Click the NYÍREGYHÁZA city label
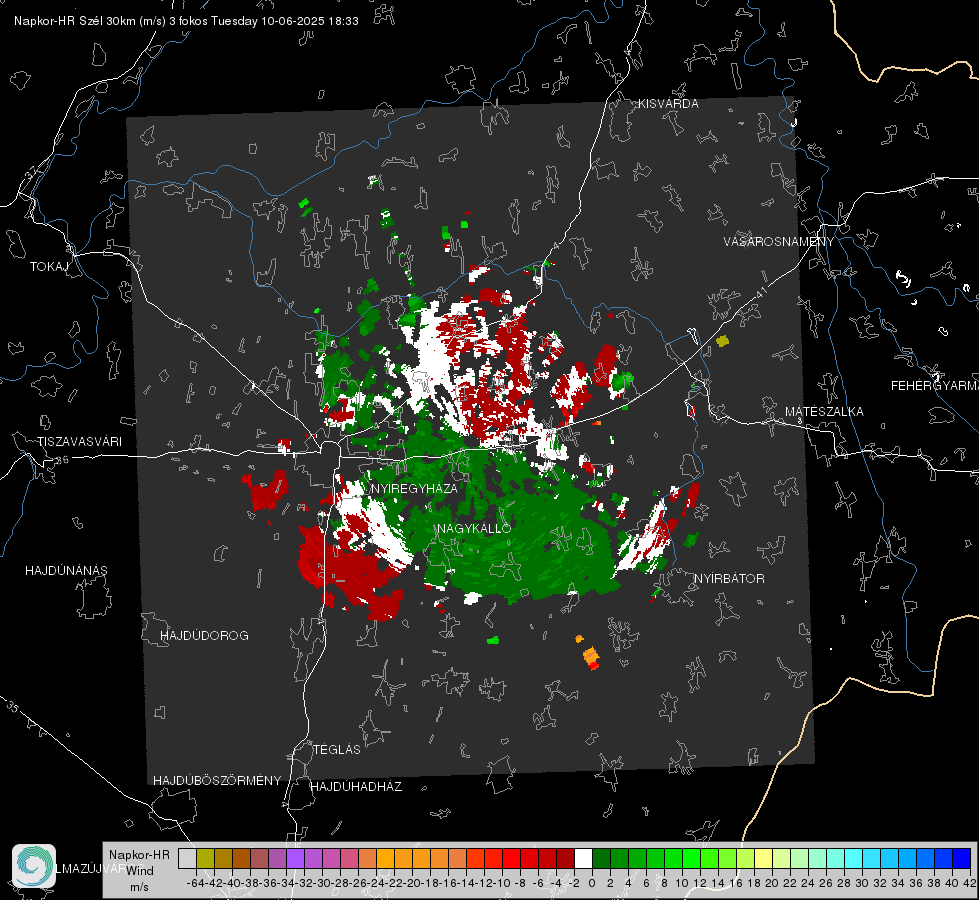This screenshot has height=900, width=979. click(414, 488)
